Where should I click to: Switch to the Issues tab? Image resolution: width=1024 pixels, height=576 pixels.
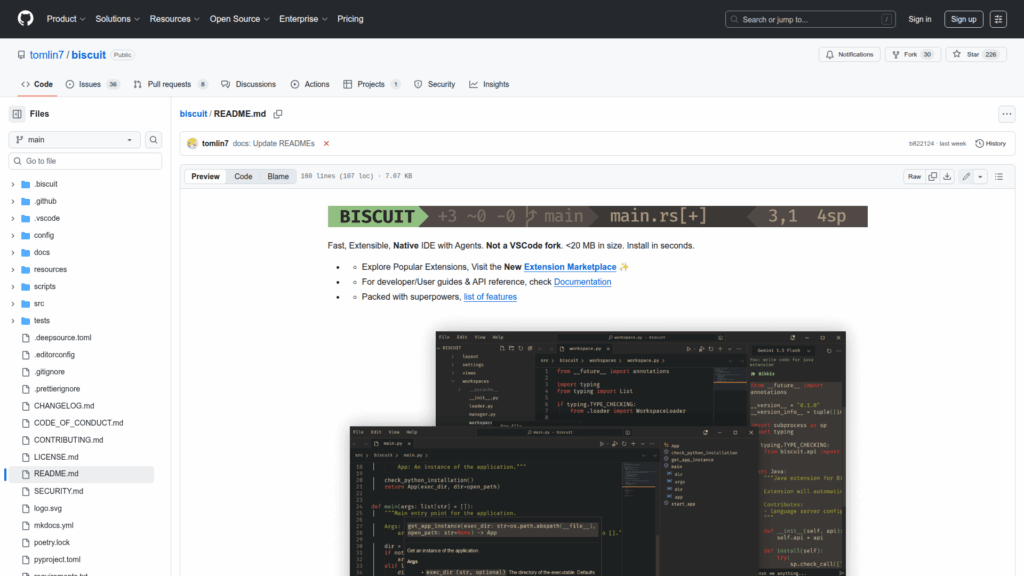tap(92, 84)
